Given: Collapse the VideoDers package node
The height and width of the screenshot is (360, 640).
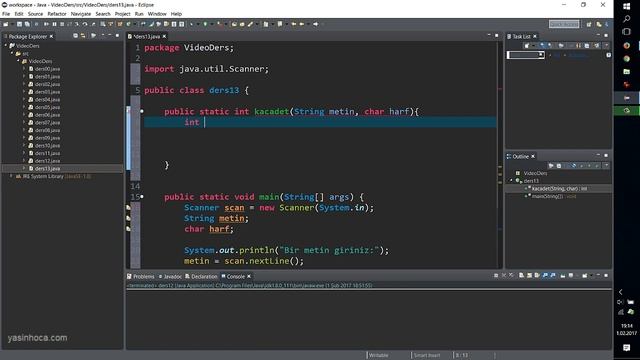Looking at the screenshot, I should pyautogui.click(x=18, y=61).
